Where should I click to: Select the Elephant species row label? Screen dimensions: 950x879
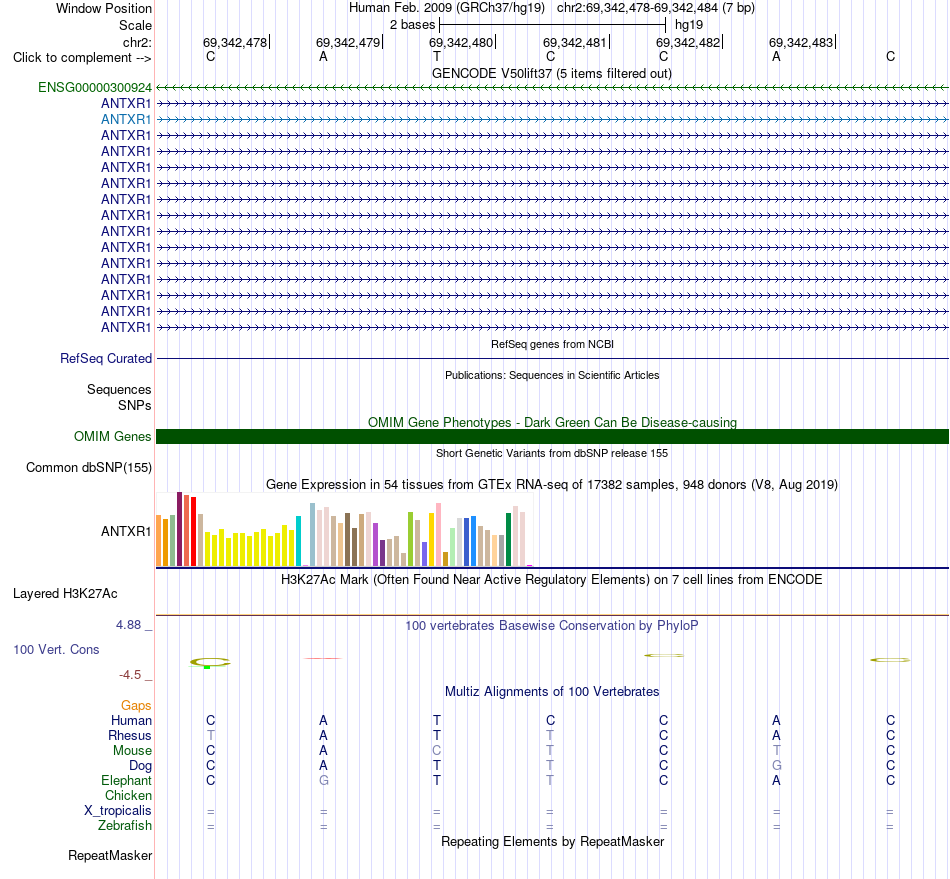(x=126, y=780)
